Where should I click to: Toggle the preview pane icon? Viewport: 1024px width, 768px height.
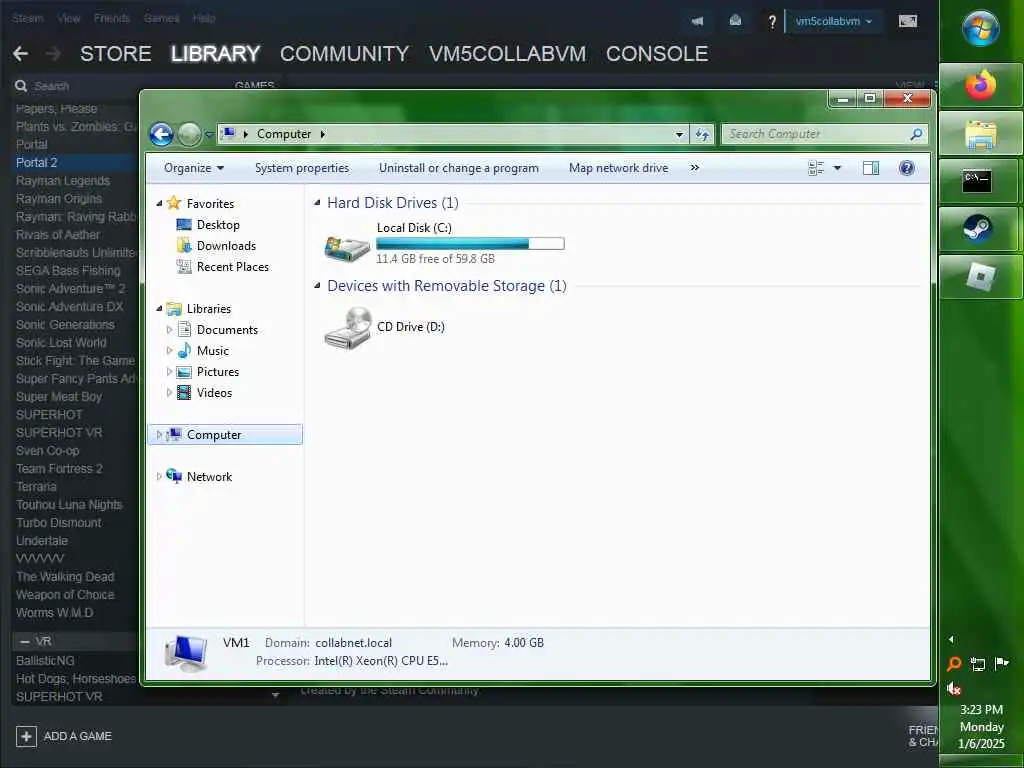[871, 168]
